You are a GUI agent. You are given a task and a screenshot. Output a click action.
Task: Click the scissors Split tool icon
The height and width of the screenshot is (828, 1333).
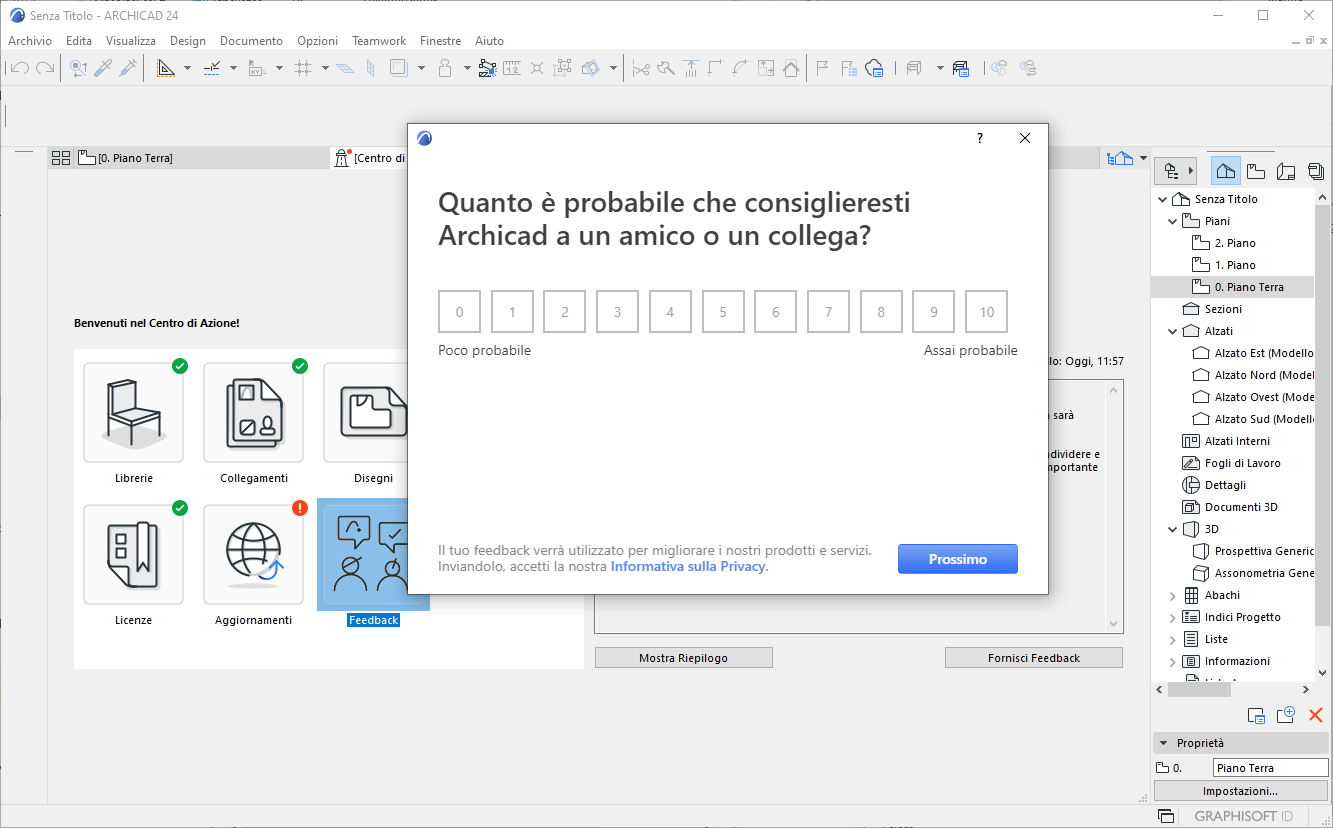[641, 68]
